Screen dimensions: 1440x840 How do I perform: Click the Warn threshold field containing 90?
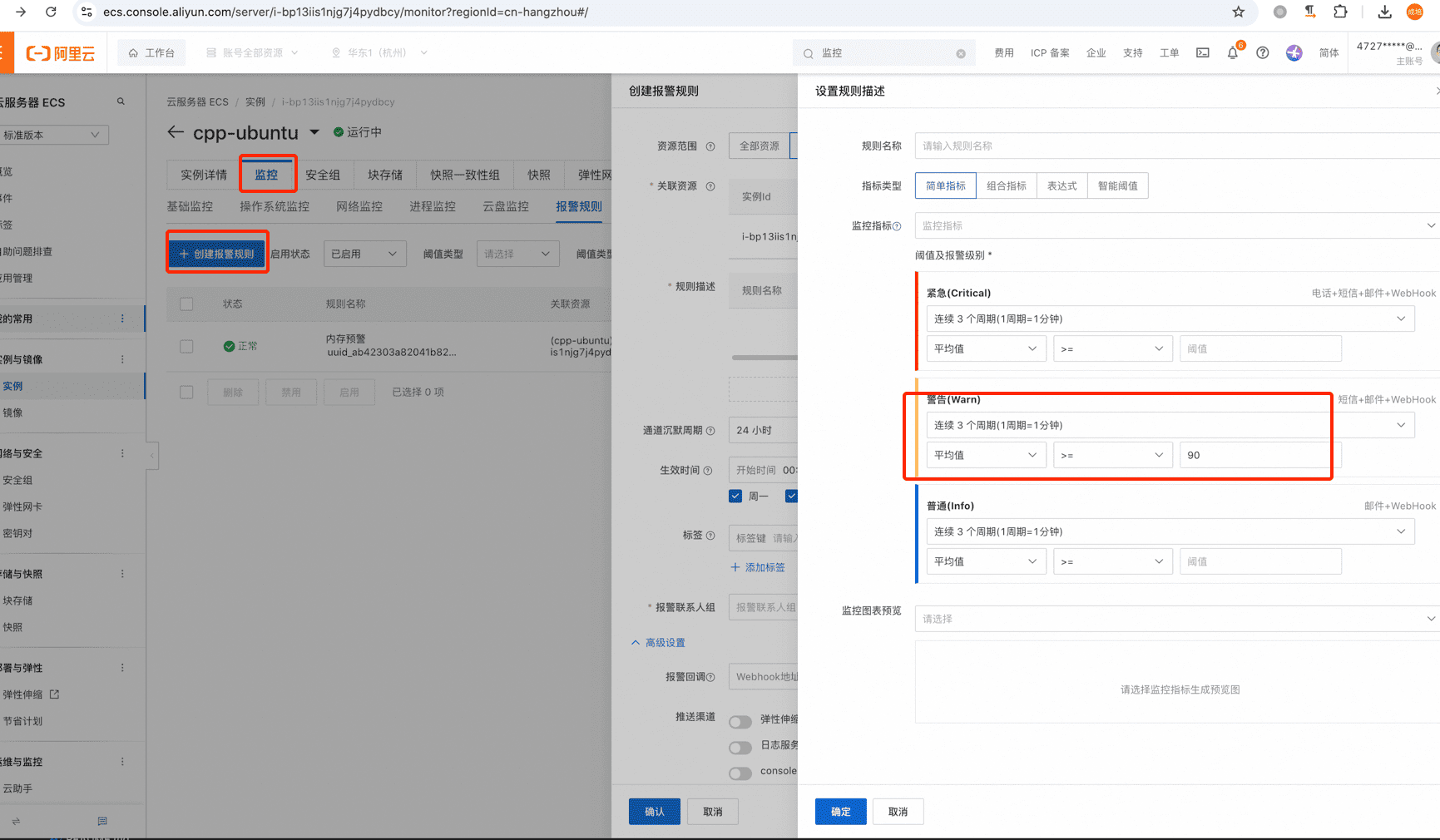[1260, 455]
